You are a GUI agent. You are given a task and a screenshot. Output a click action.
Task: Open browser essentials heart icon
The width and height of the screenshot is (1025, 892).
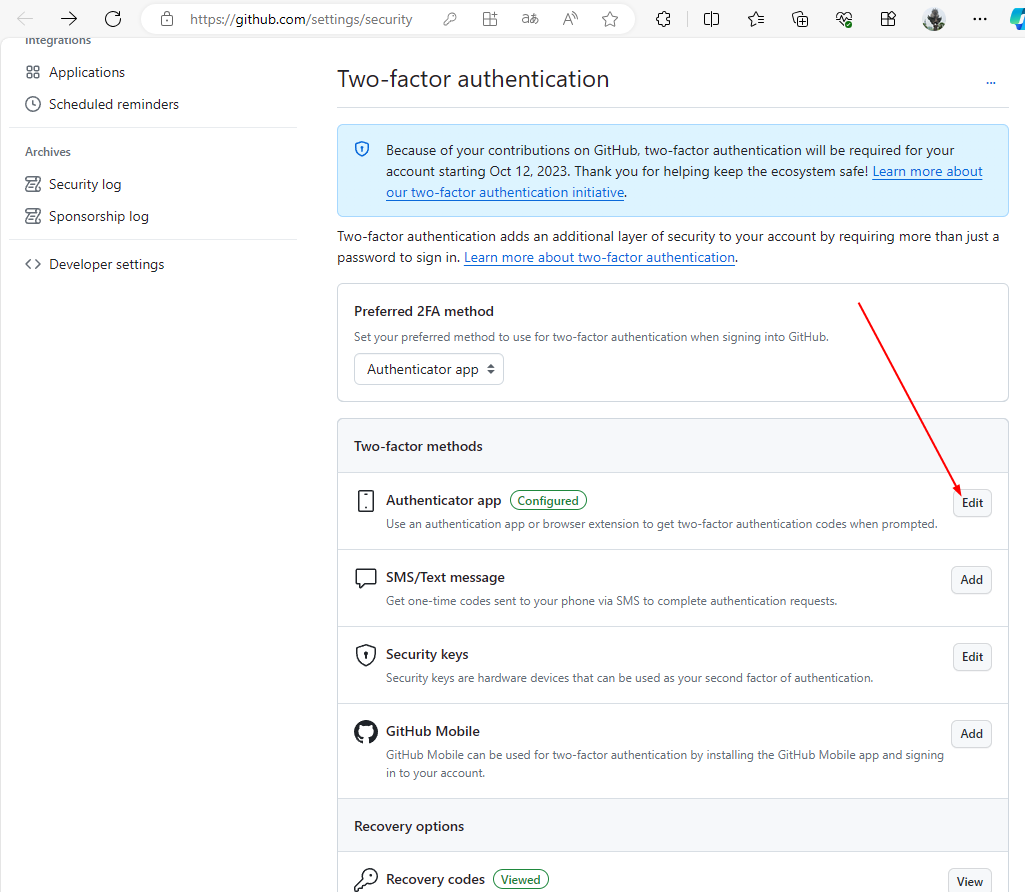tap(844, 19)
